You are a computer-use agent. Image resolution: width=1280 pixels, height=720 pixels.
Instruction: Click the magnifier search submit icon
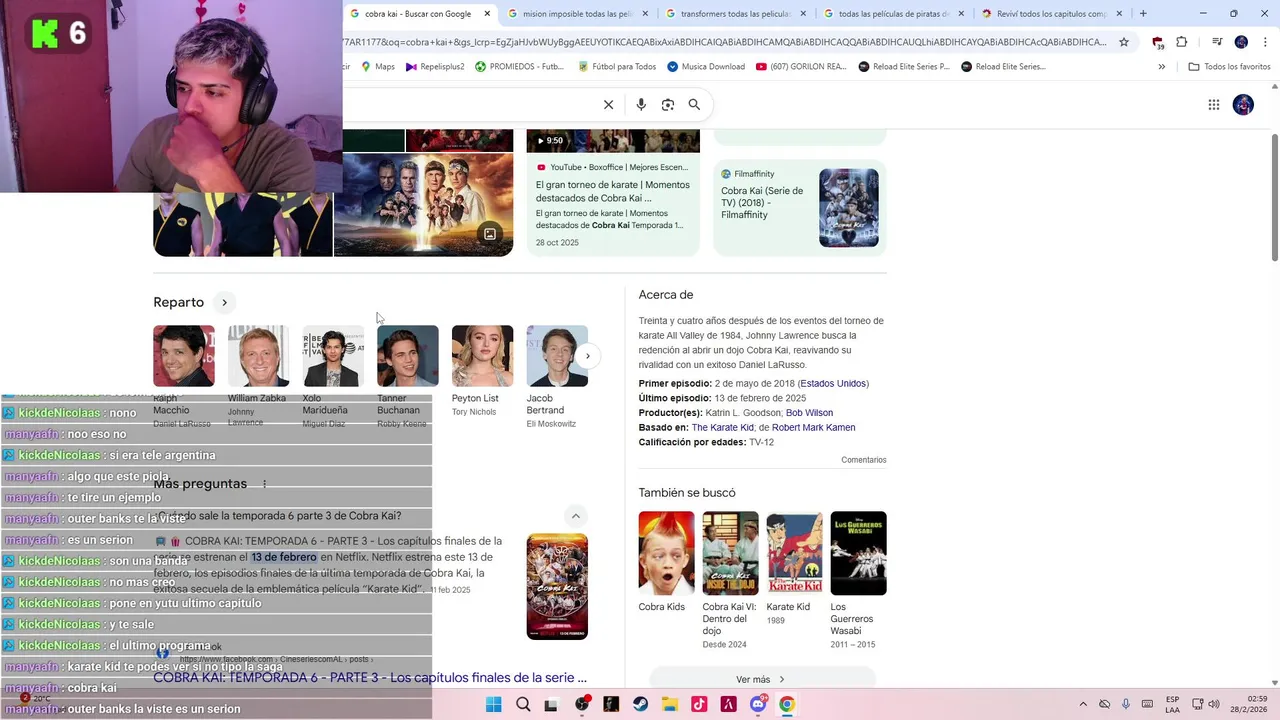[694, 104]
